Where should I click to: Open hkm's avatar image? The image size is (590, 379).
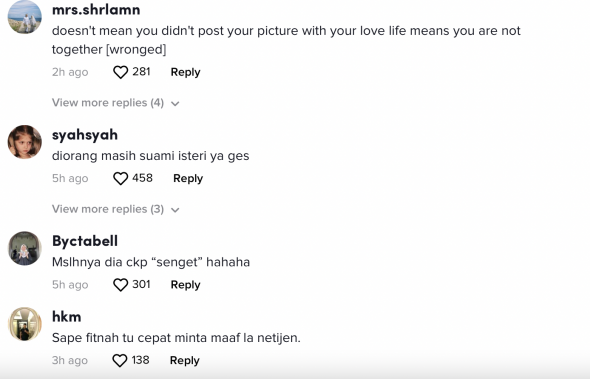pos(25,324)
